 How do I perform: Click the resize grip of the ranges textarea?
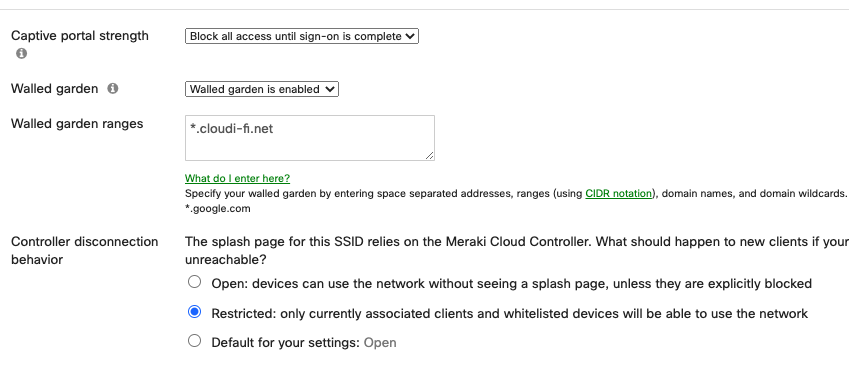pyautogui.click(x=429, y=155)
